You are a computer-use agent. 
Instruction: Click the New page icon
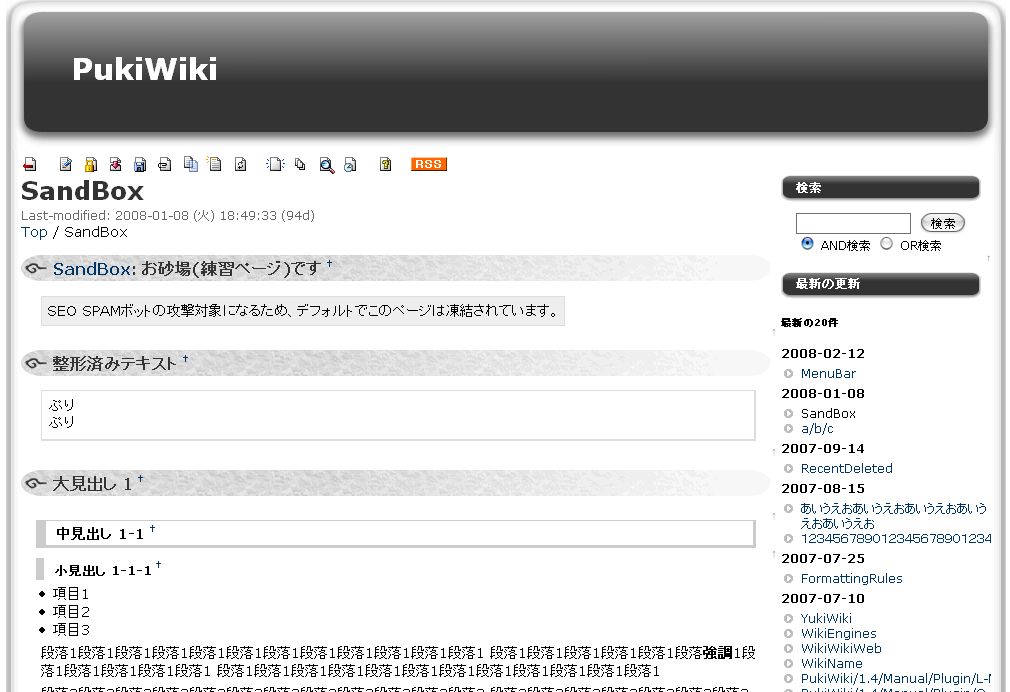click(x=274, y=165)
